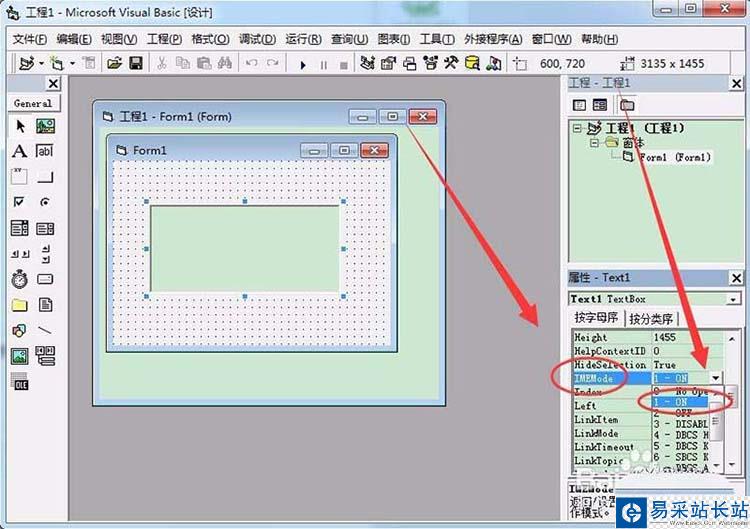Image resolution: width=750 pixels, height=529 pixels.
Task: Click the Cut scissors toolbar icon
Action: pyautogui.click(x=162, y=63)
